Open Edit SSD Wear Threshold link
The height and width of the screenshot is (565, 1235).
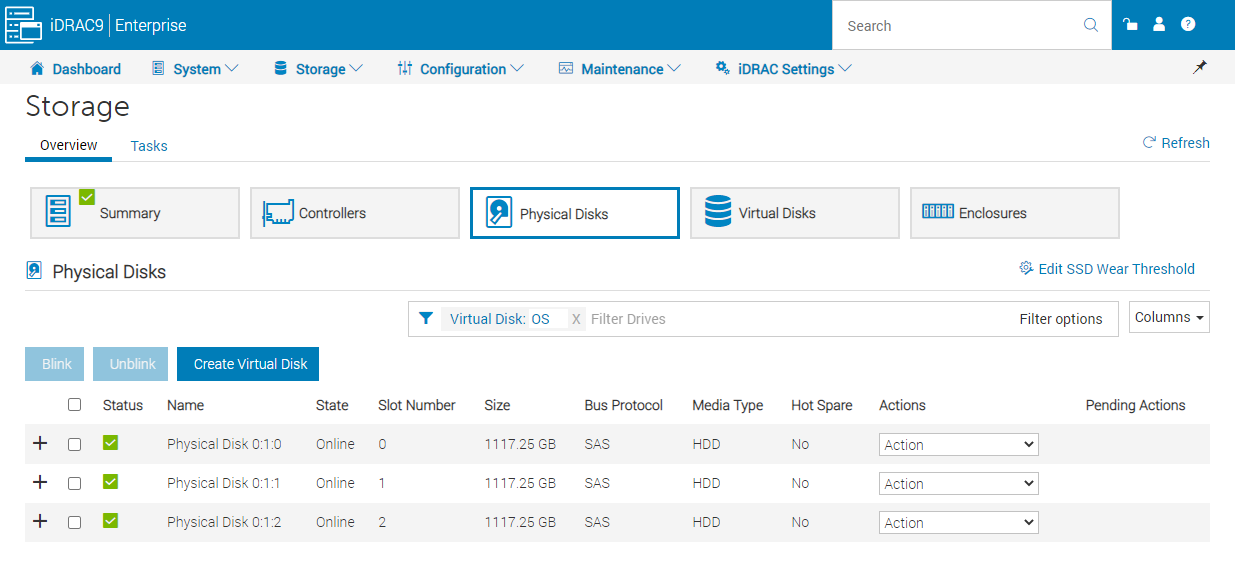point(1106,268)
